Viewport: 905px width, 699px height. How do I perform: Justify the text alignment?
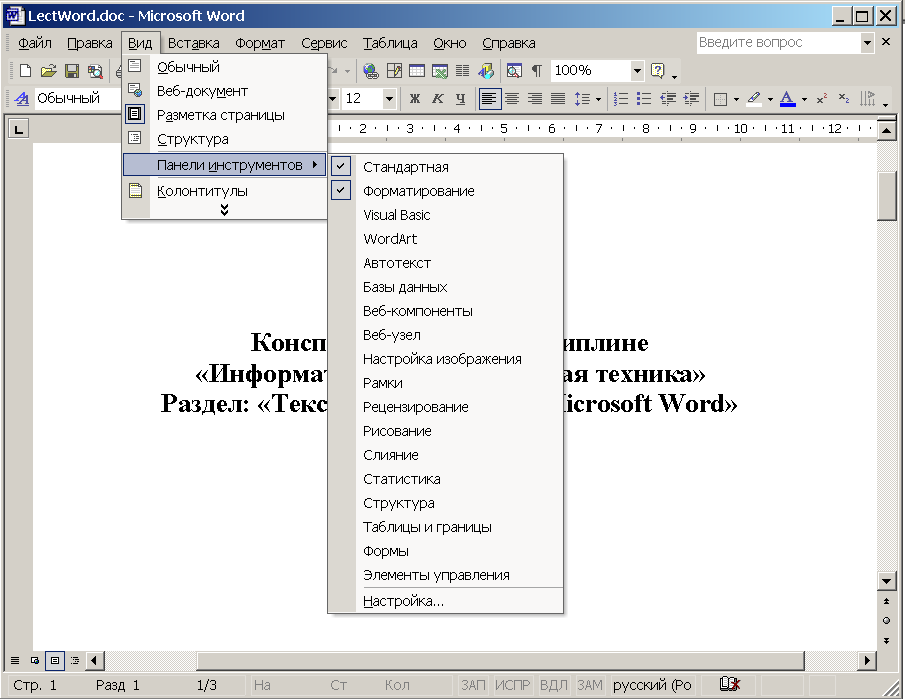pos(558,99)
